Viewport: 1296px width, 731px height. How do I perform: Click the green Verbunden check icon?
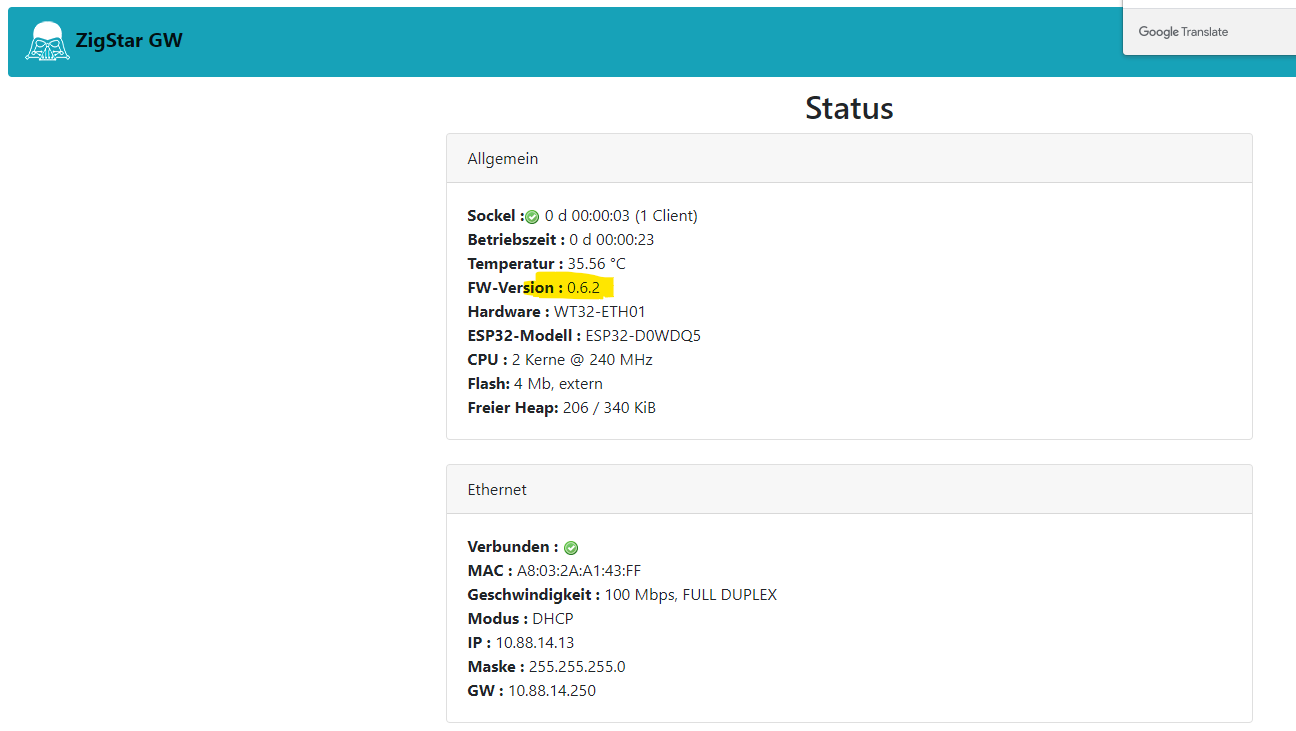click(x=571, y=548)
